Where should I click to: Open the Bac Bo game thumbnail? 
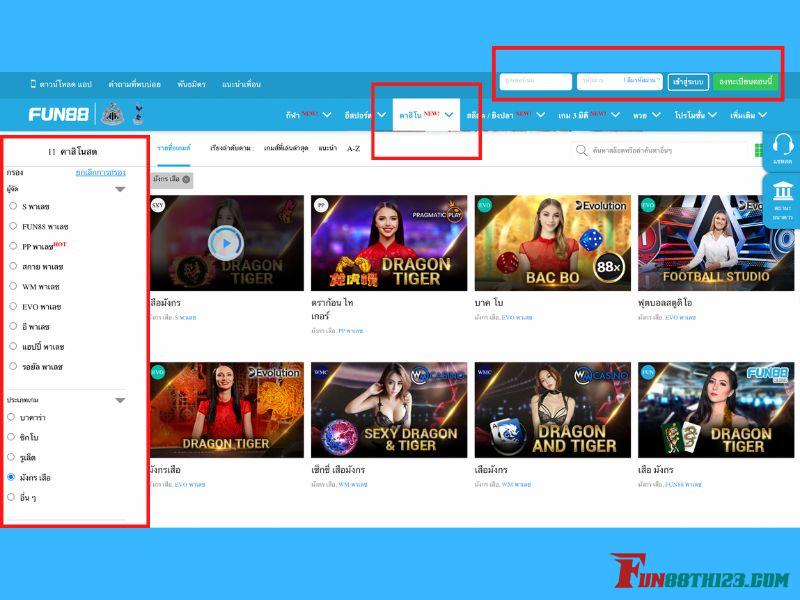click(553, 243)
